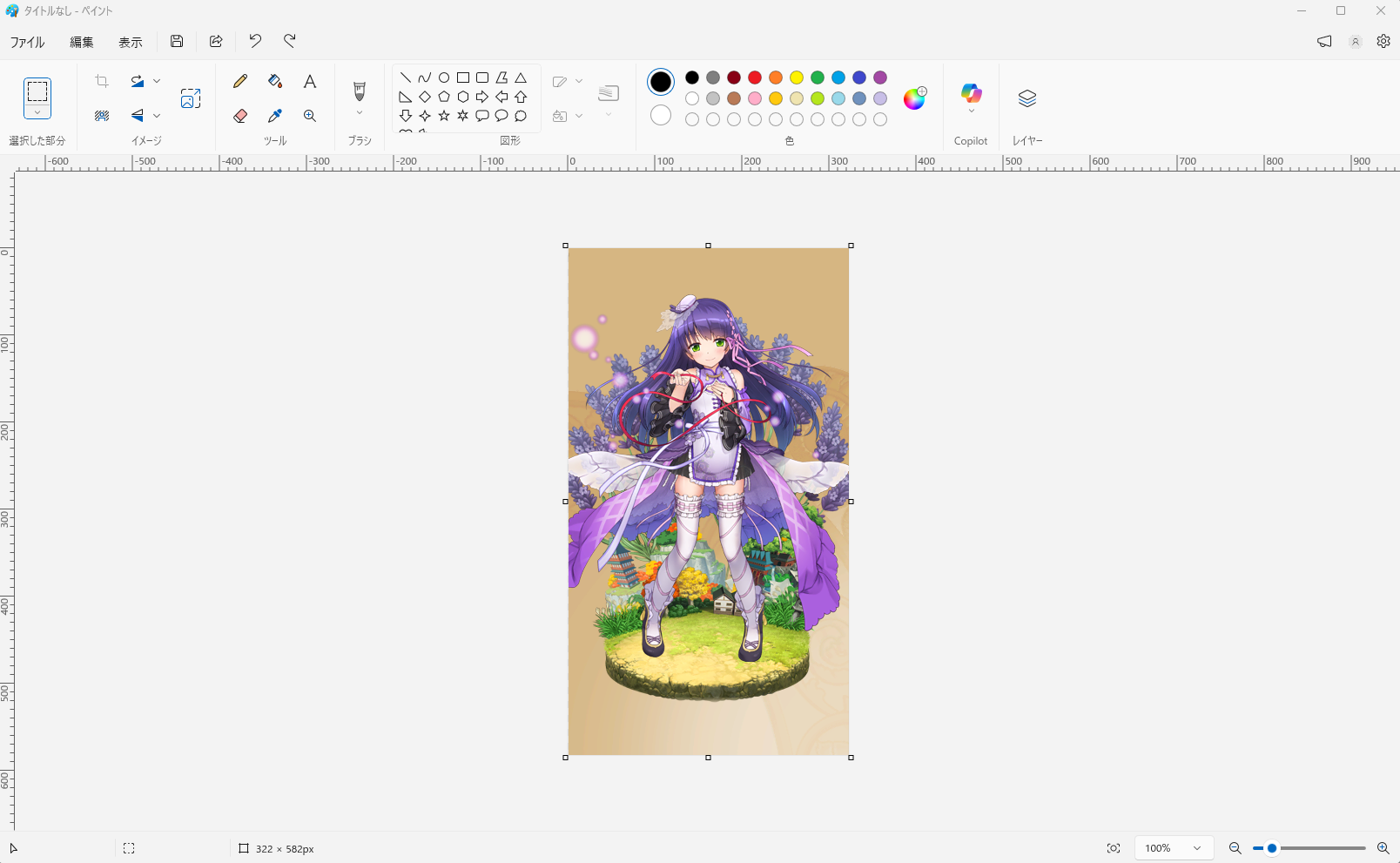
Task: Click the fit to window icon
Action: (x=1114, y=848)
